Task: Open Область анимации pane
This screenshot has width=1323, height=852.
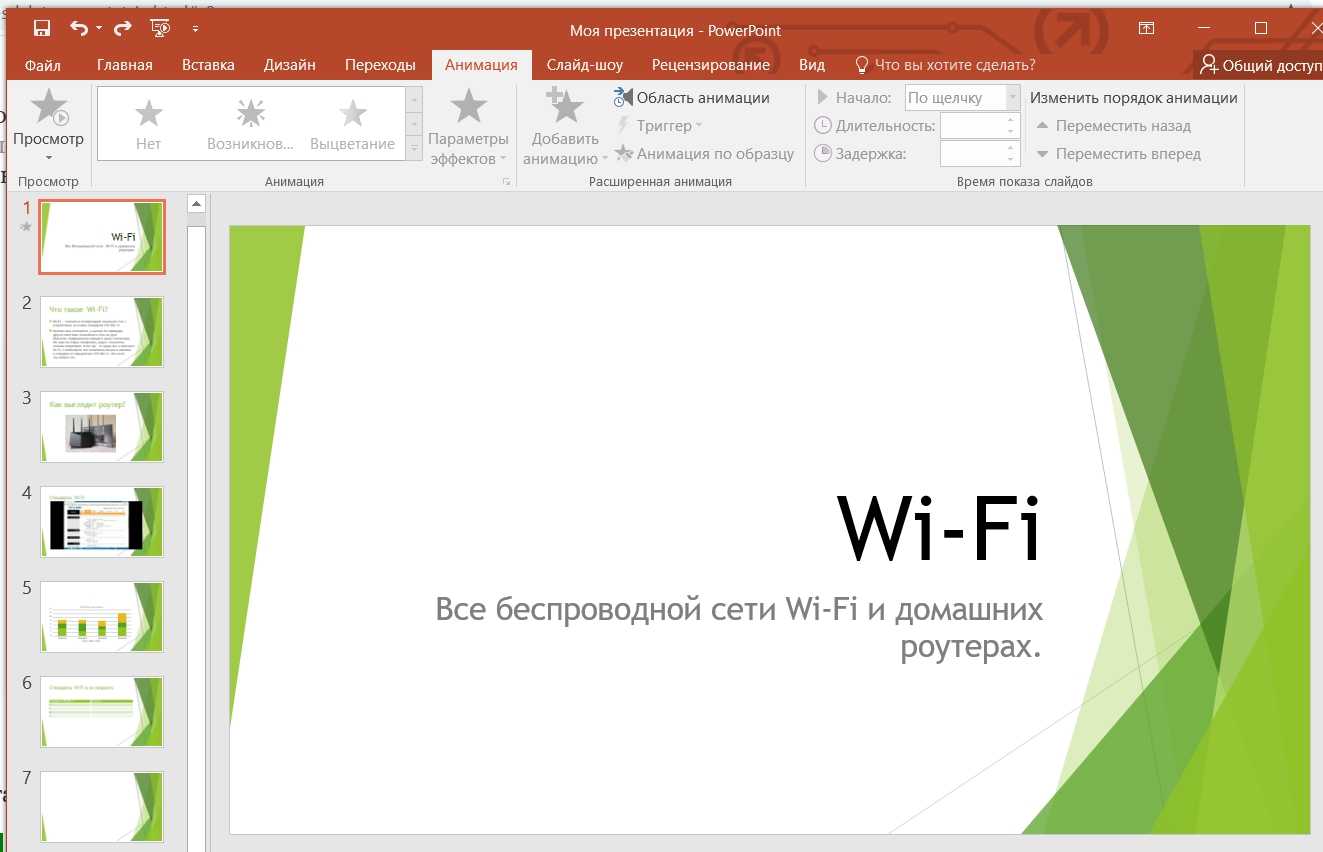Action: (x=692, y=97)
